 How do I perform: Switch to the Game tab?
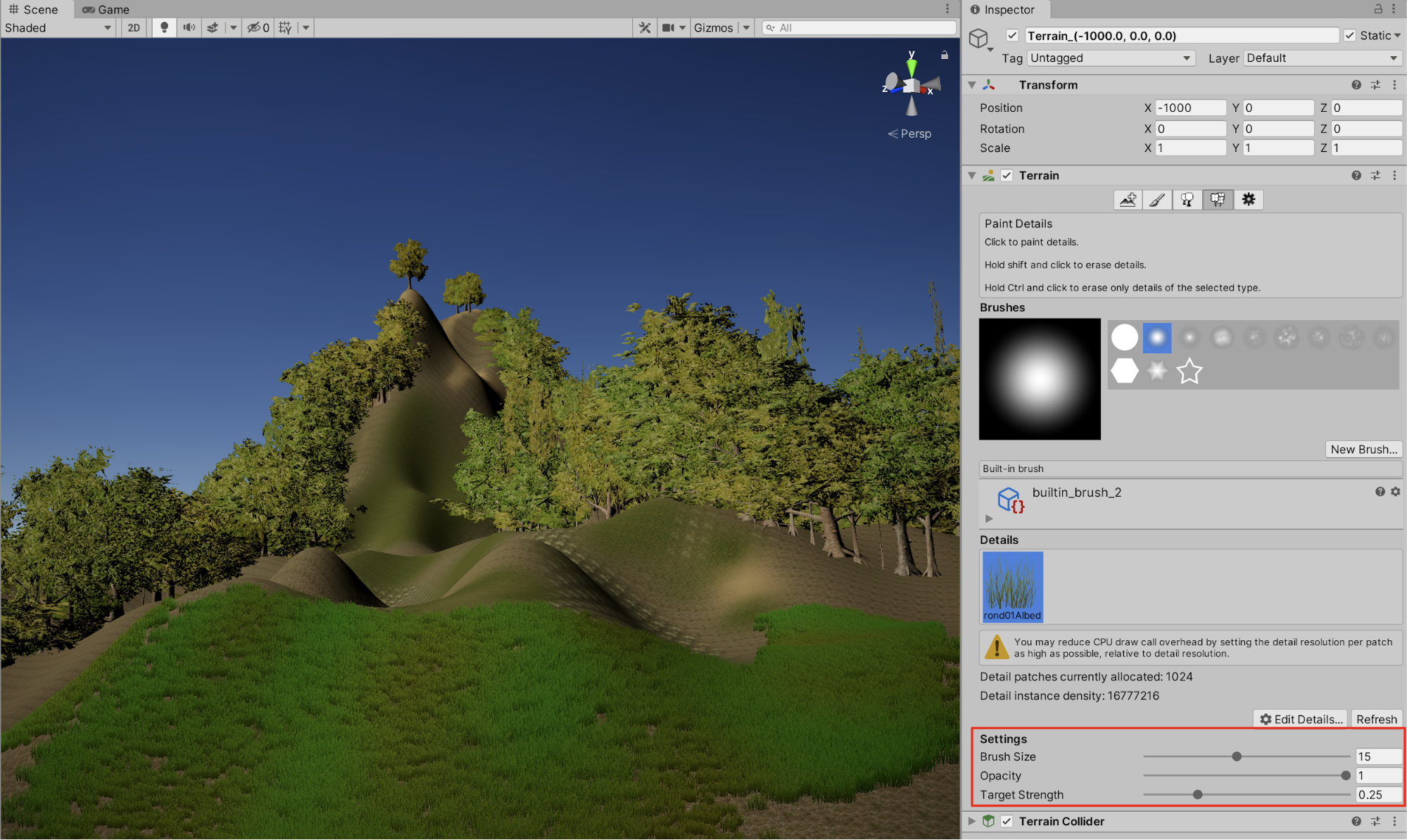(106, 9)
